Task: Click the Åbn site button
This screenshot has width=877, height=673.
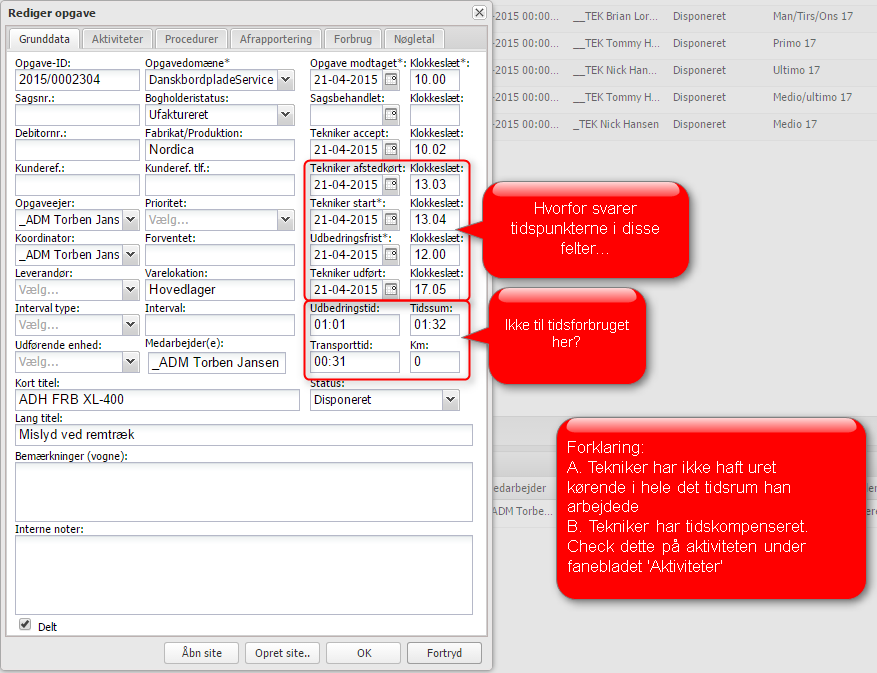Action: (201, 653)
